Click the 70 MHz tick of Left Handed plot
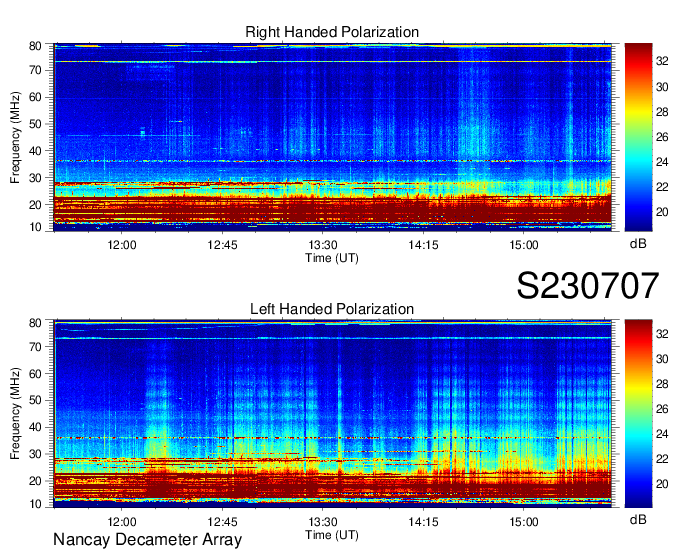The width and height of the screenshot is (680, 552). [x=35, y=346]
